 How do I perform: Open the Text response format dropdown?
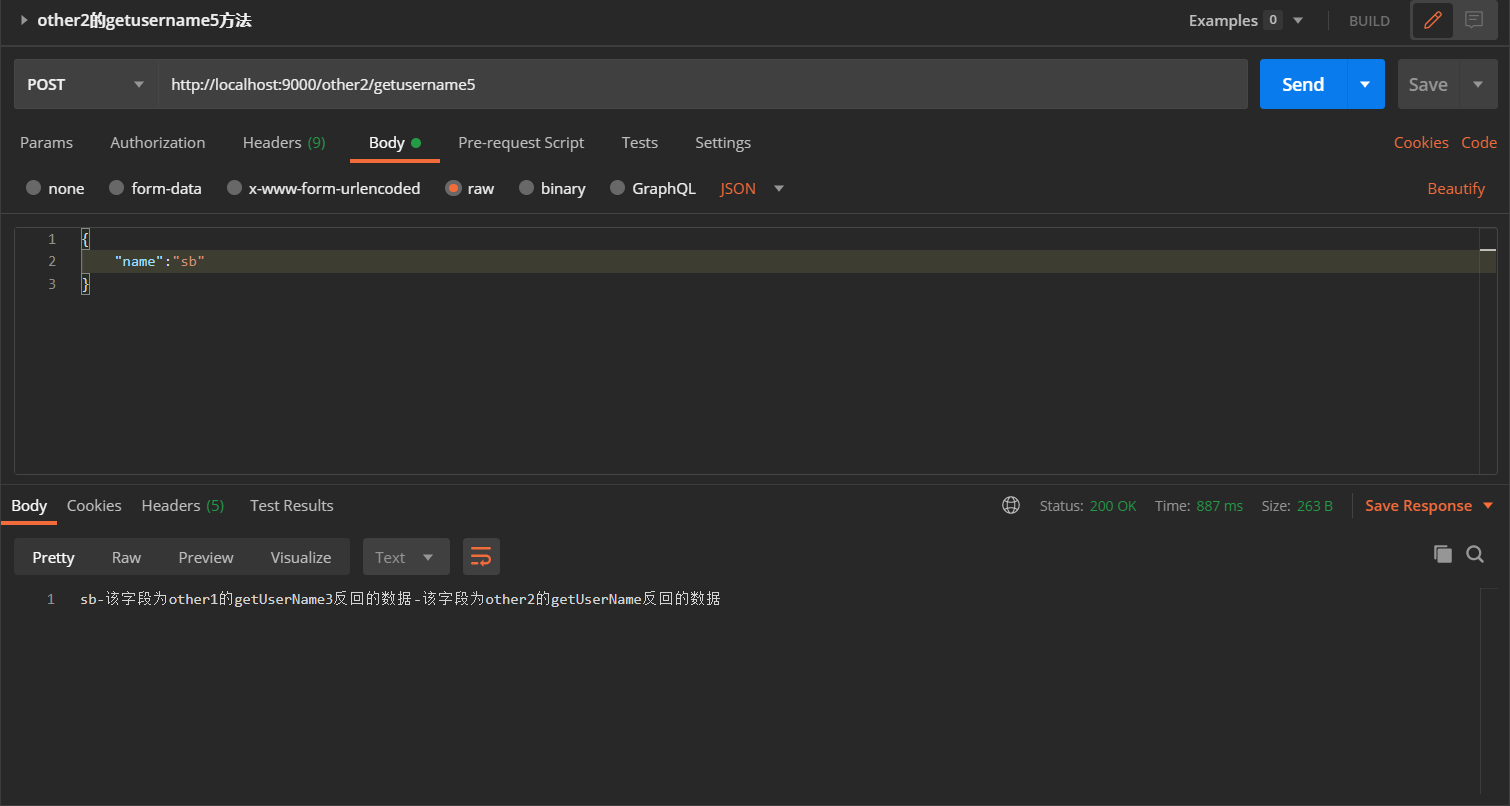(x=406, y=557)
